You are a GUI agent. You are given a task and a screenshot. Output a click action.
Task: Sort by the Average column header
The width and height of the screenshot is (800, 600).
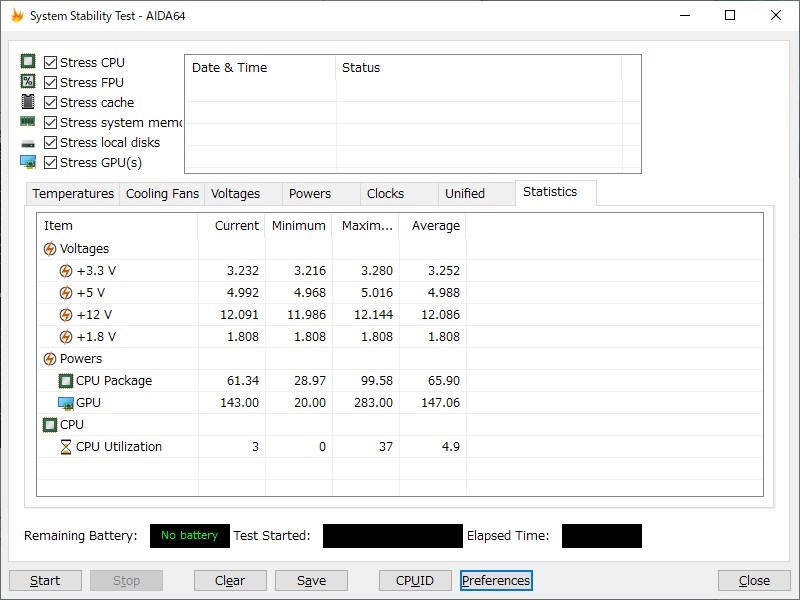(x=435, y=226)
